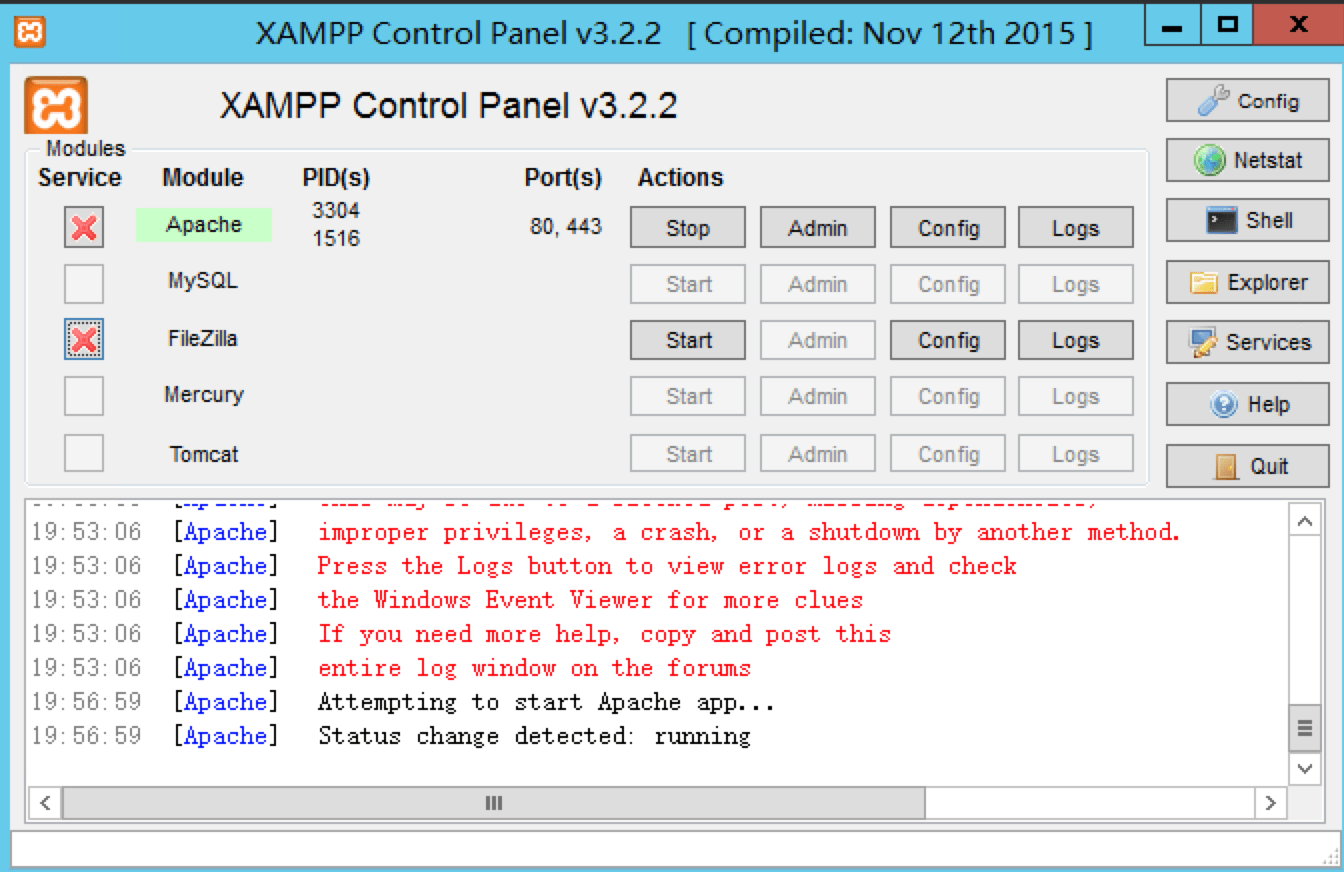
Task: Toggle the MySQL service checkbox
Action: pyautogui.click(x=84, y=283)
